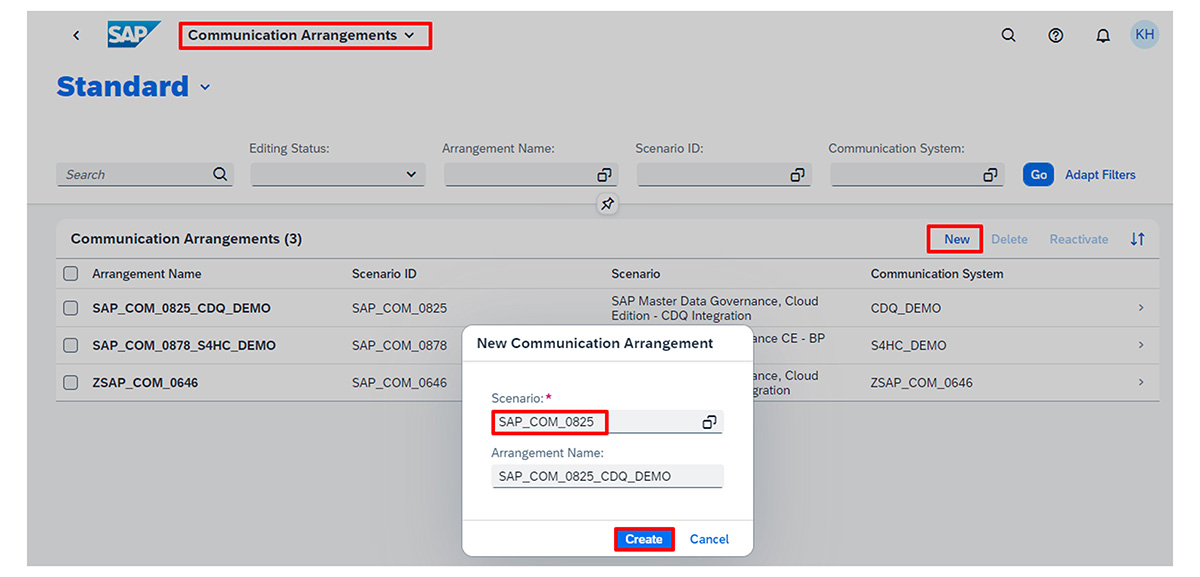Viewport: 1200px width, 577px height.
Task: Click Scenario ID cell SAP_COM_0878
Action: tap(399, 345)
